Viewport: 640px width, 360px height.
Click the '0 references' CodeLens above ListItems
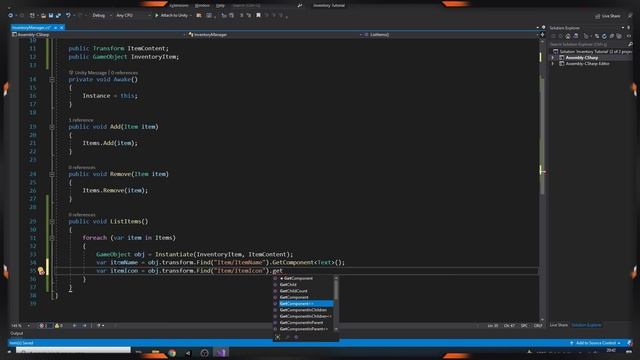coord(82,215)
